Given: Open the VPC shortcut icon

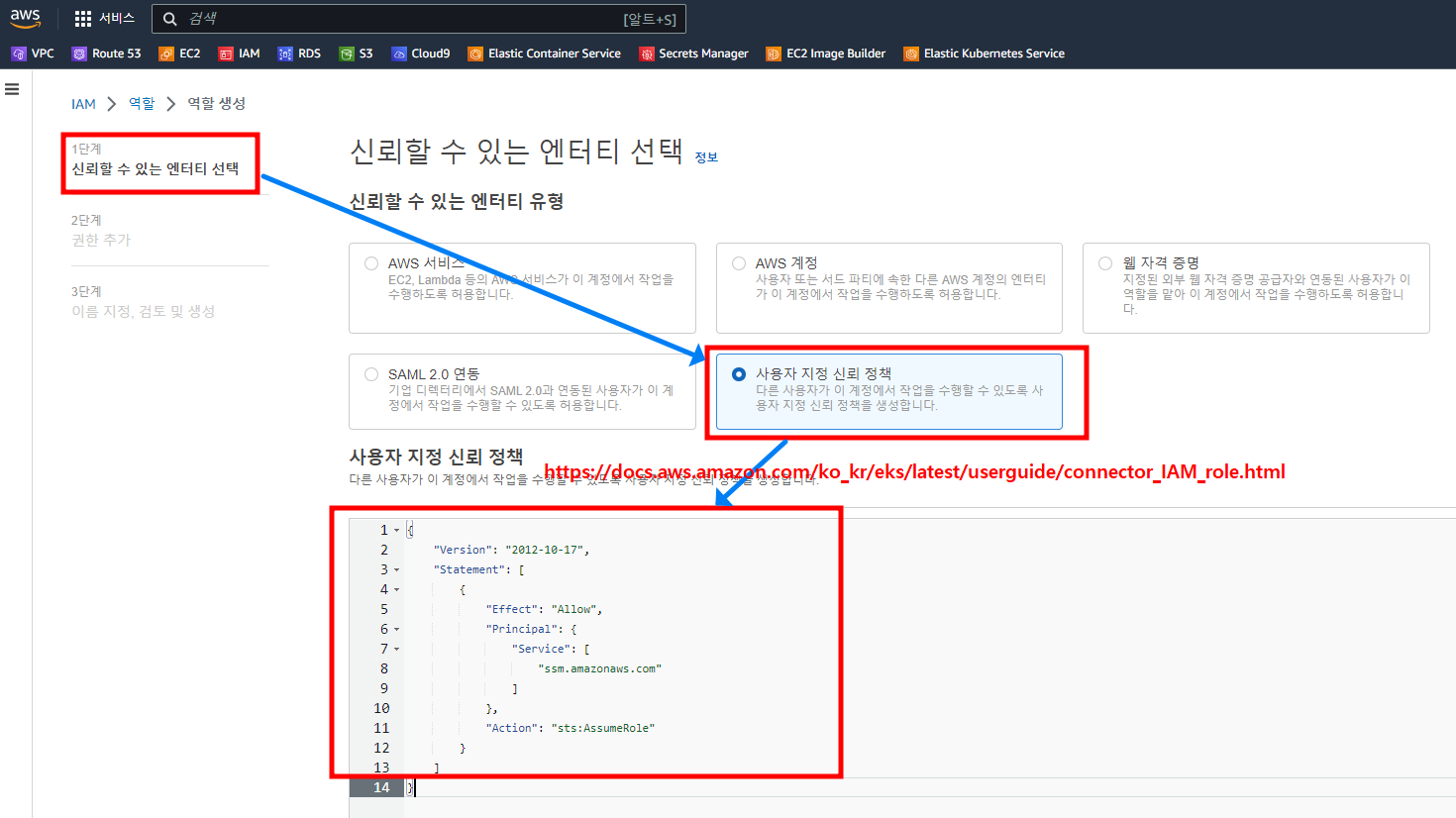Looking at the screenshot, I should (19, 53).
